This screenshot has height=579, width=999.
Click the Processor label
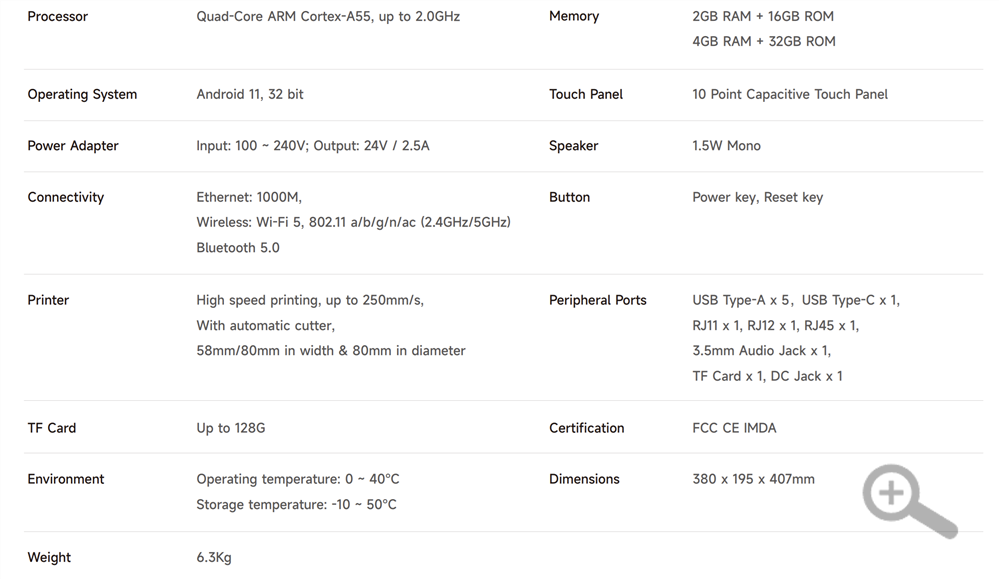[58, 16]
